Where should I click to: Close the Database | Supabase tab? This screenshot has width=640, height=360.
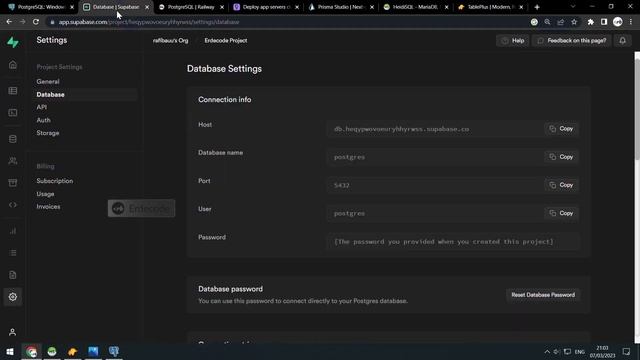pyautogui.click(x=147, y=7)
